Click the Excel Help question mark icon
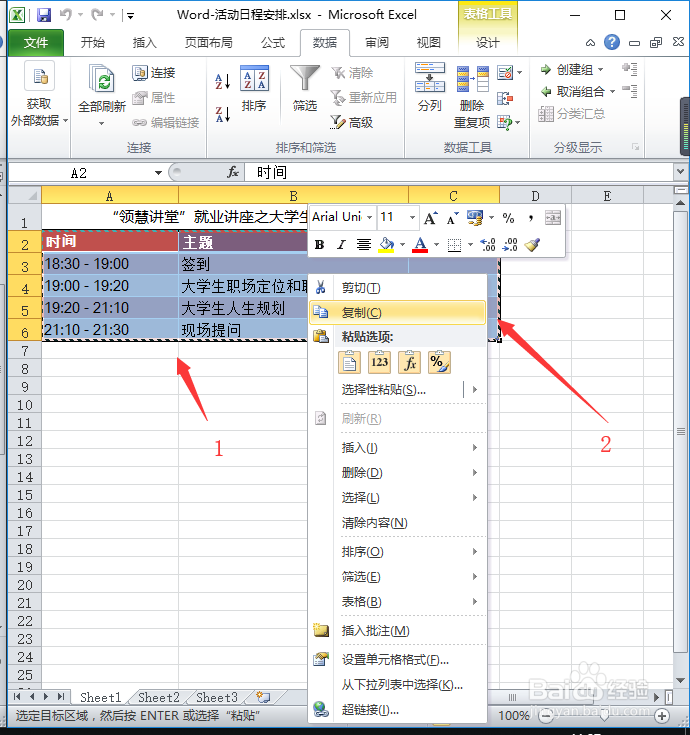This screenshot has width=690, height=735. pyautogui.click(x=612, y=43)
